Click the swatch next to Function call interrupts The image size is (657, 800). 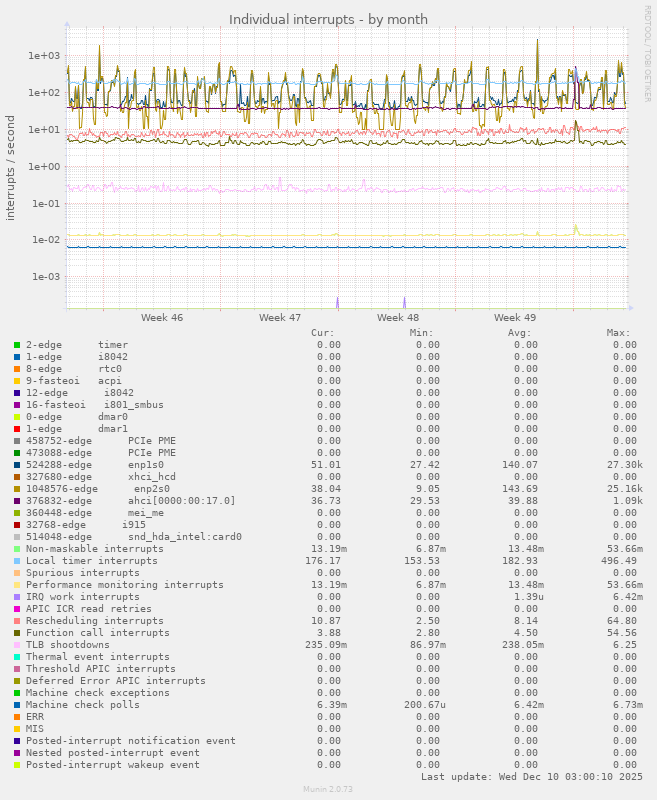coord(17,633)
